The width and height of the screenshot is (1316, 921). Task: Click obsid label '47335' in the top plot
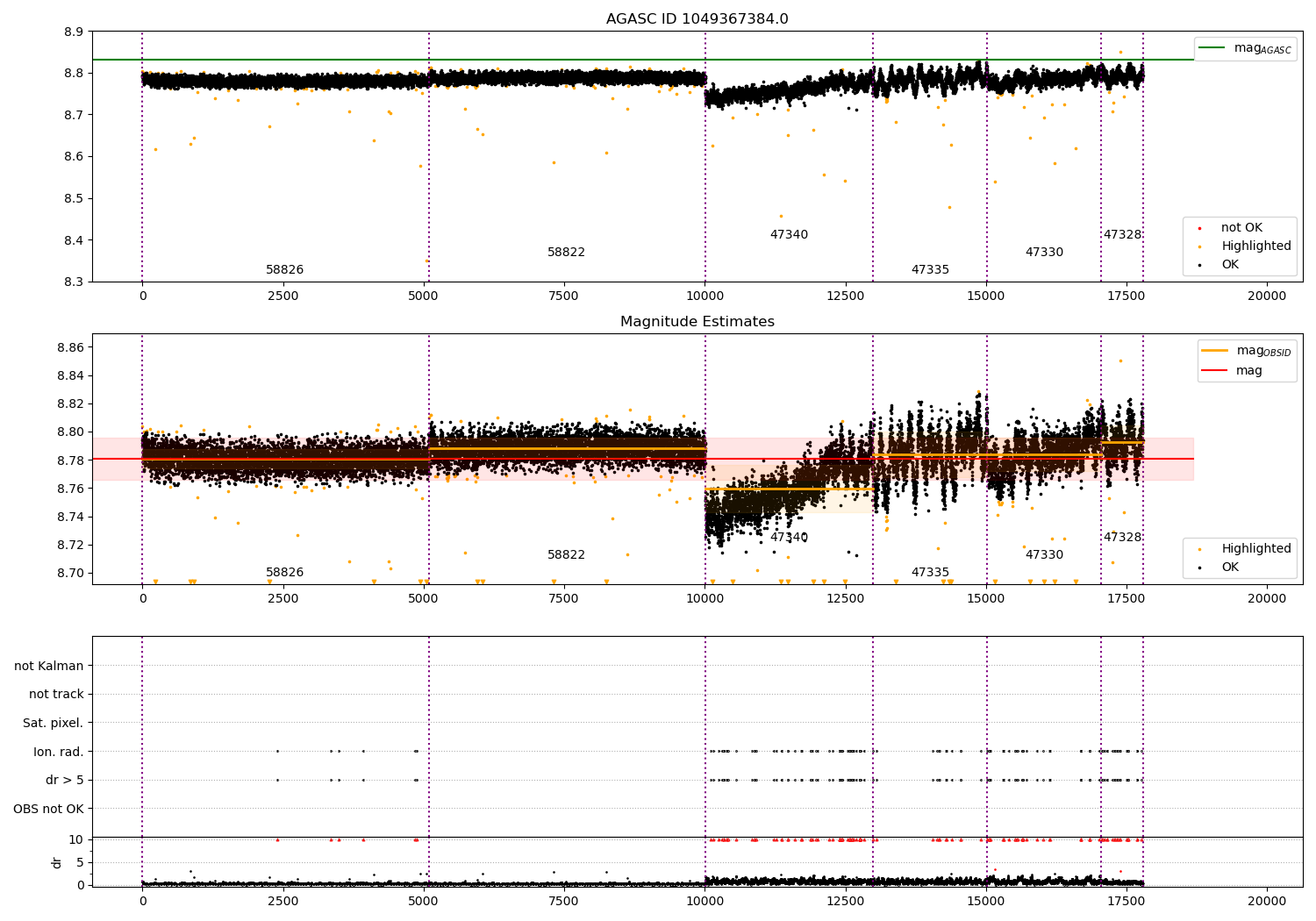tap(930, 270)
